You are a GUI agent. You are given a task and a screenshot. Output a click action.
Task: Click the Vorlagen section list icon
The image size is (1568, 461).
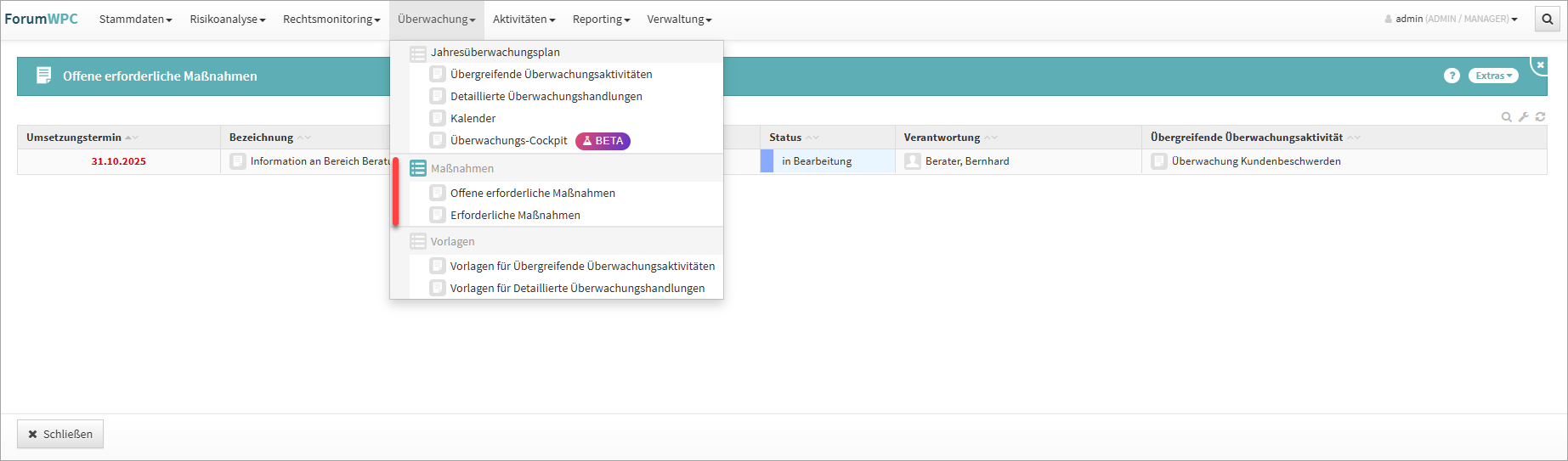tap(417, 241)
